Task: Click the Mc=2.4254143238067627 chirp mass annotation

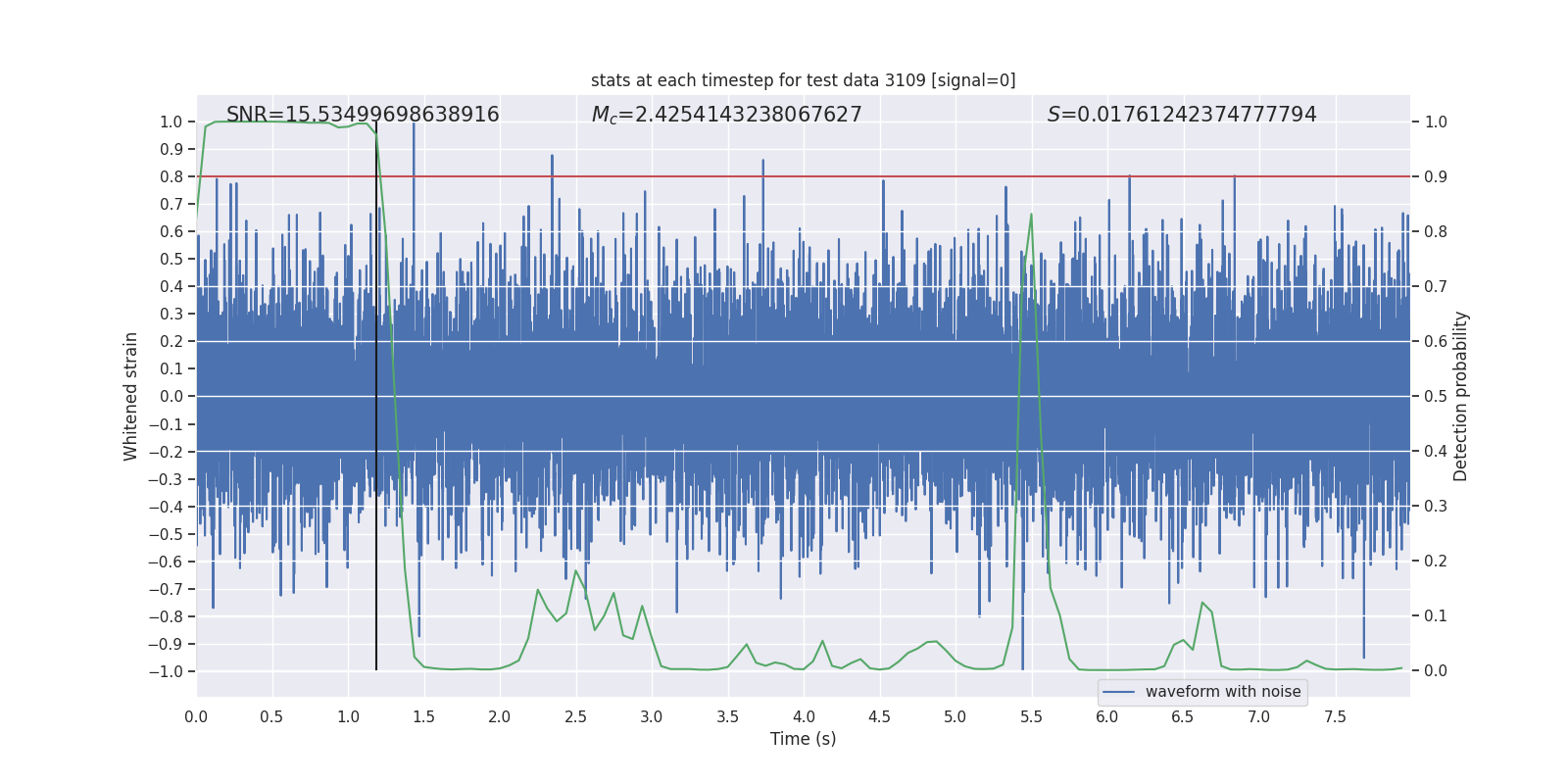Action: (x=727, y=115)
